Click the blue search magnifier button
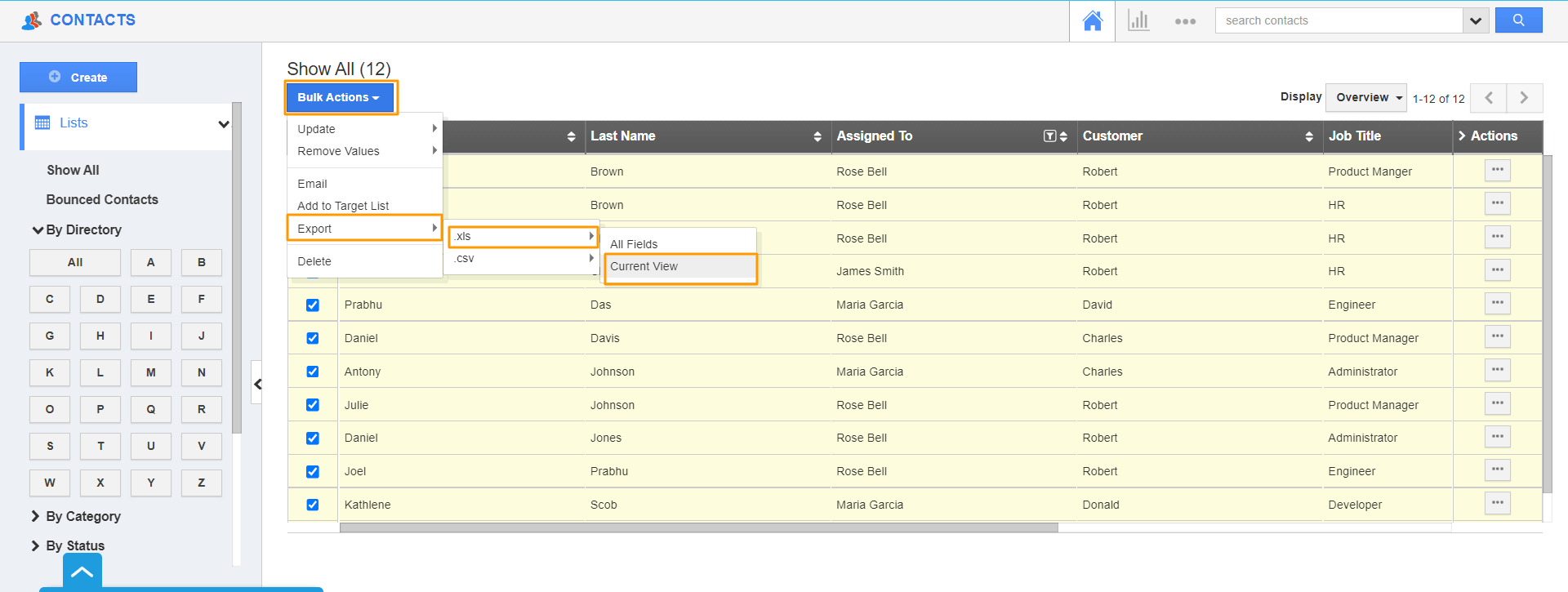This screenshot has width=1568, height=592. [1518, 20]
